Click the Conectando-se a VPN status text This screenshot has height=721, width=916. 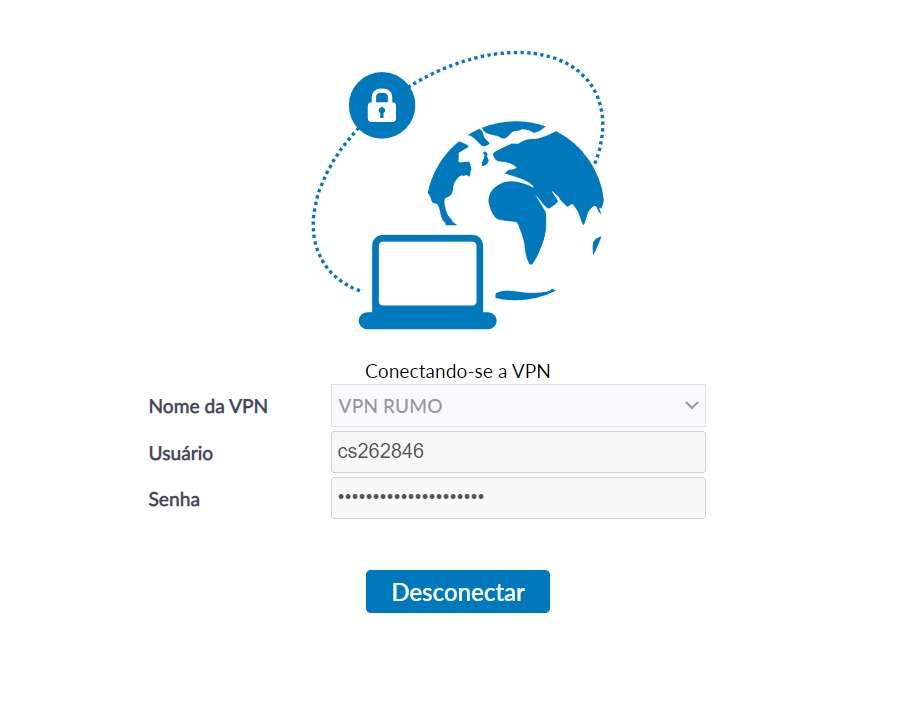457,371
